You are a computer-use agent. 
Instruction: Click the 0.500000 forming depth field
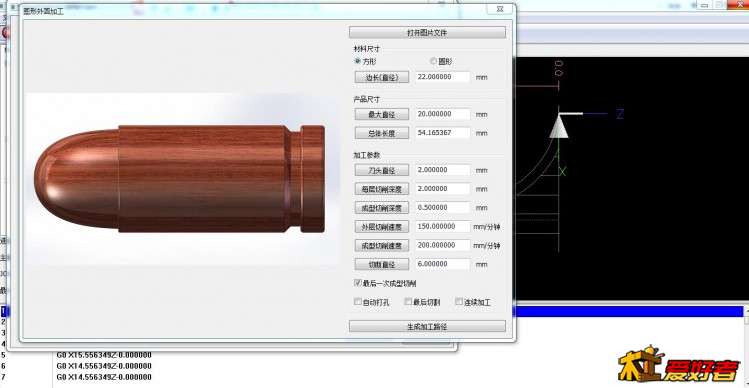pyautogui.click(x=442, y=207)
